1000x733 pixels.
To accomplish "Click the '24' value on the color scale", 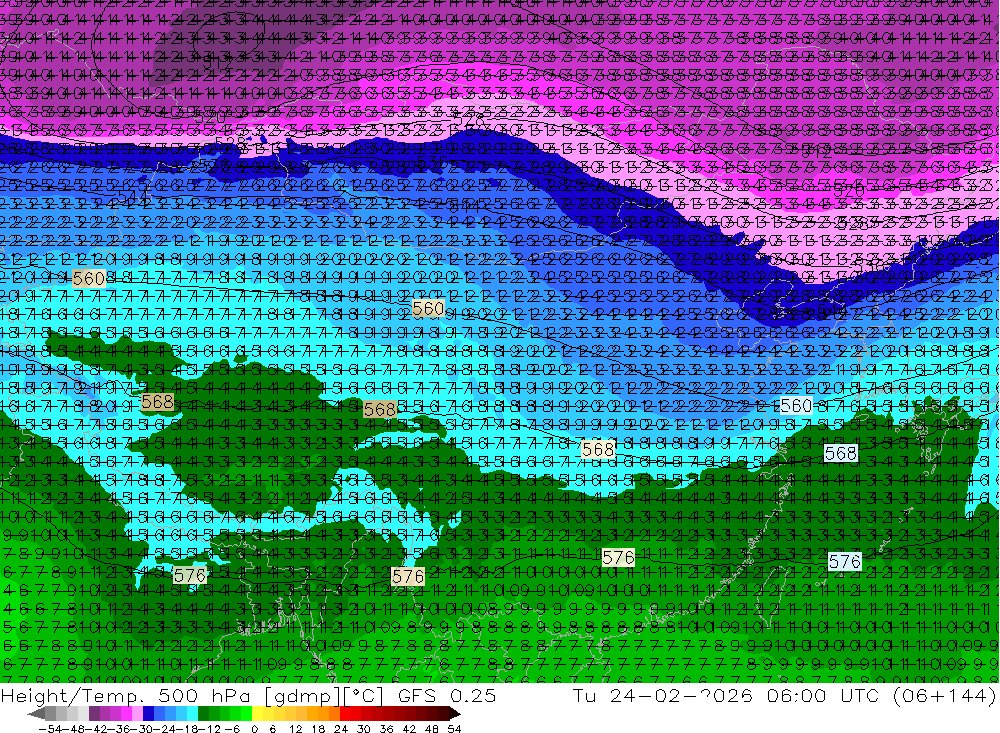I will 341,729.
